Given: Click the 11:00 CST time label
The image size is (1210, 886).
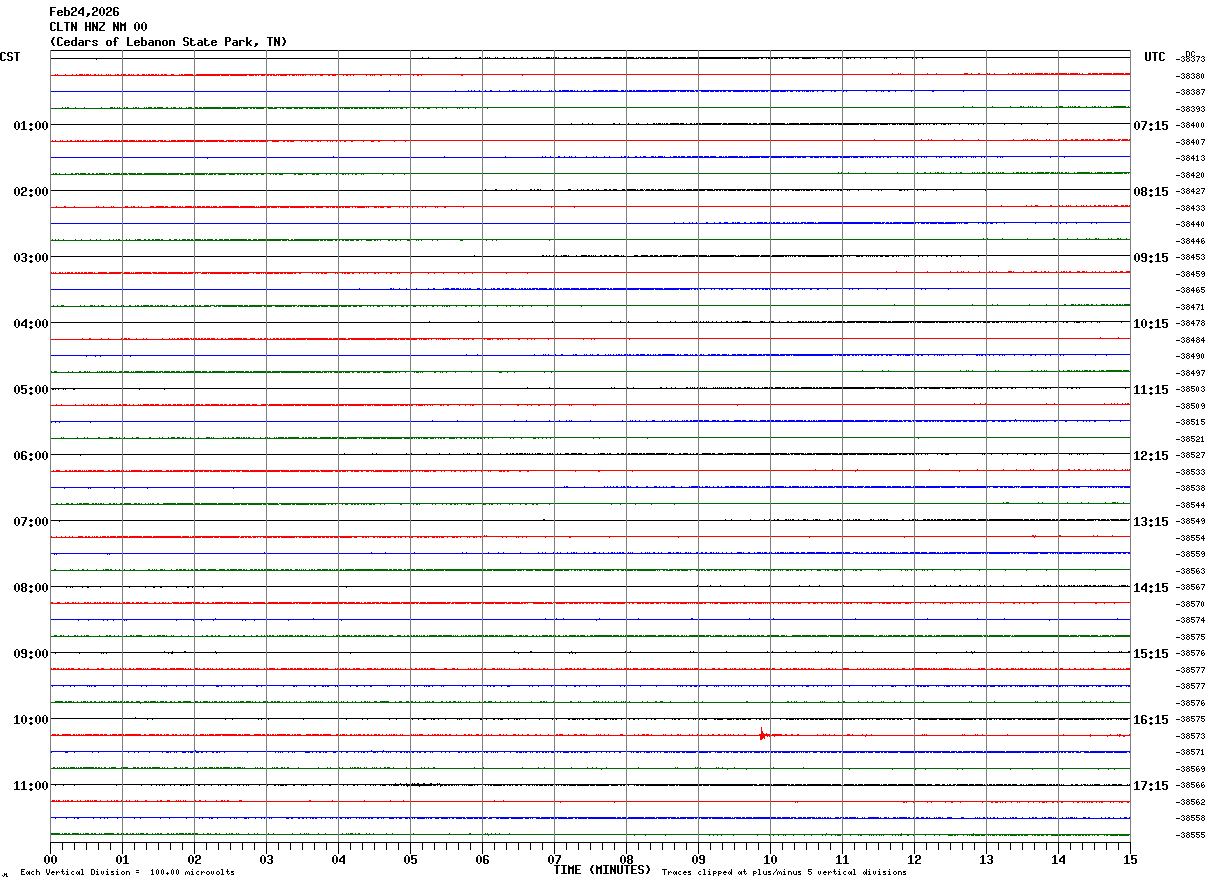Looking at the screenshot, I should [31, 785].
